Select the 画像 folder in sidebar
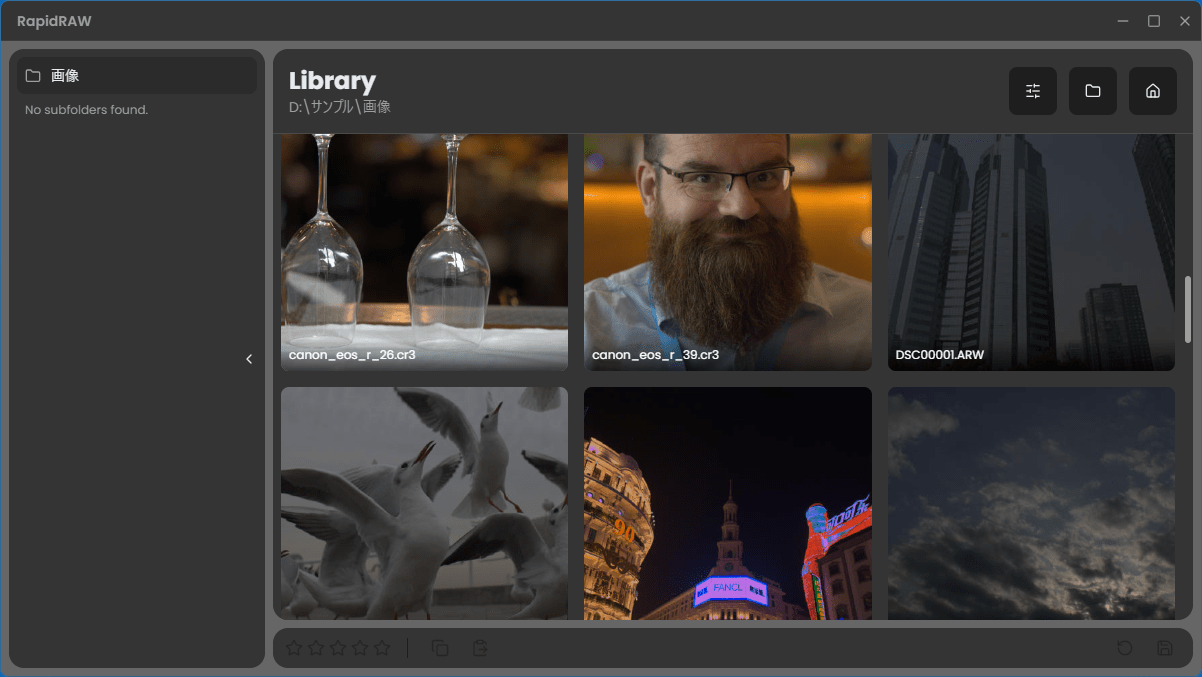Image resolution: width=1202 pixels, height=677 pixels. point(137,76)
